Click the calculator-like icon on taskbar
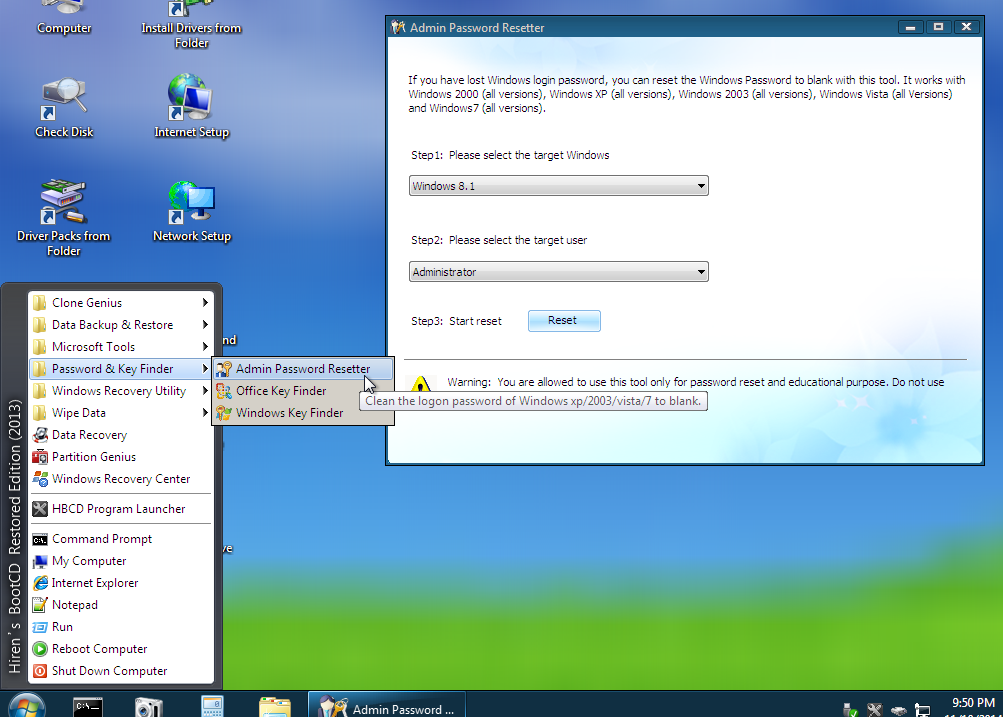This screenshot has width=1003, height=717. [212, 707]
